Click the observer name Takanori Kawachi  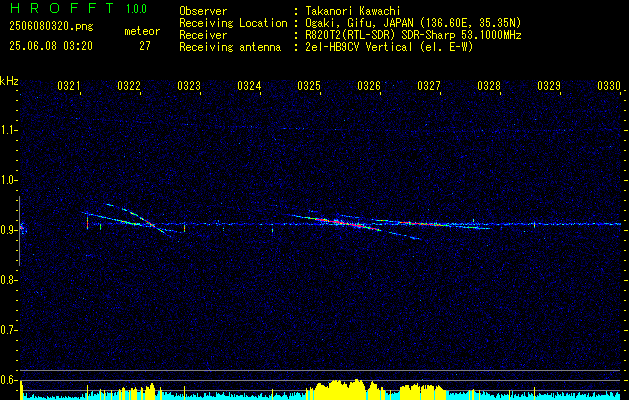point(353,11)
